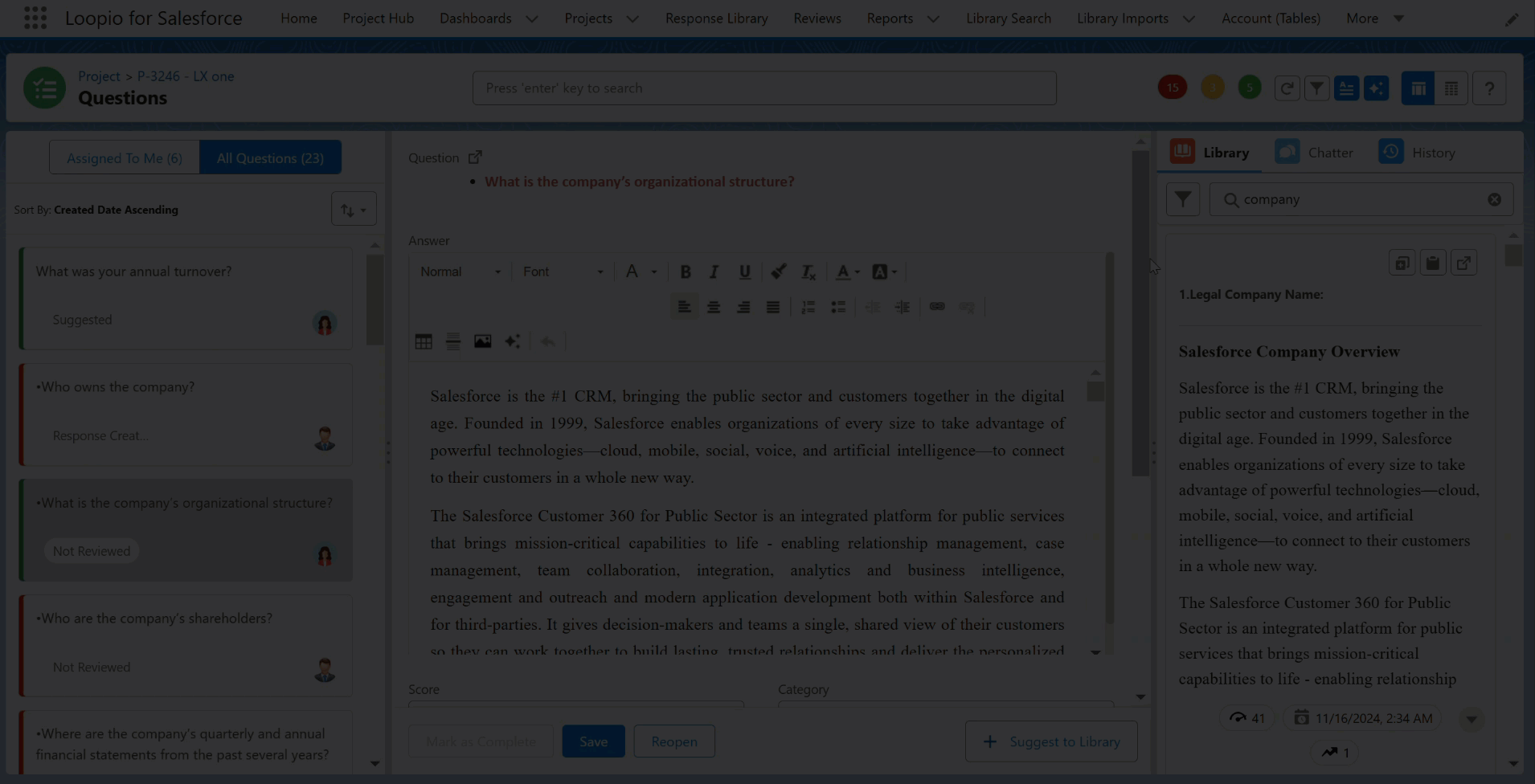Save the answer

point(593,741)
